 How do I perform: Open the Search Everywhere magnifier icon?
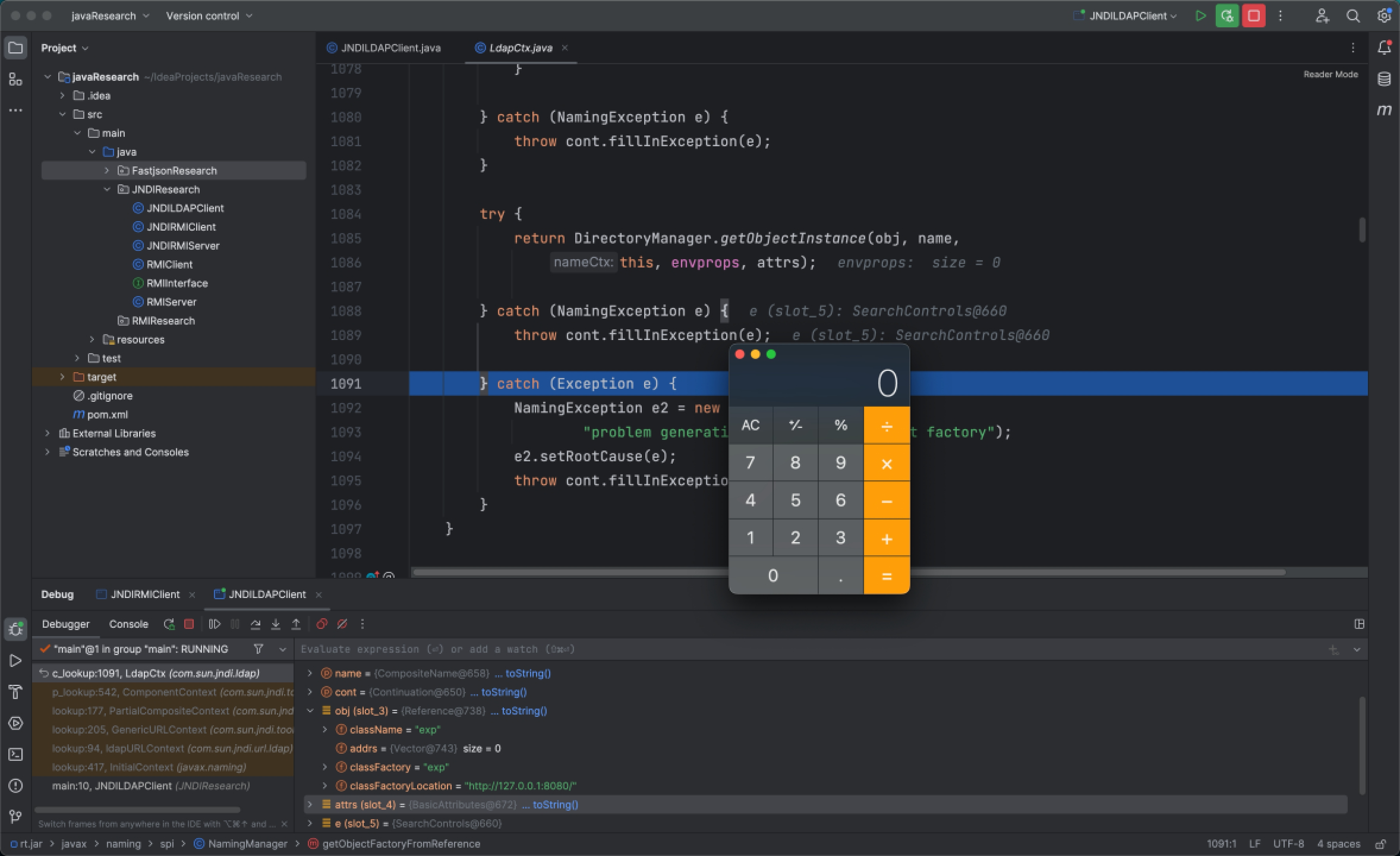pyautogui.click(x=1353, y=16)
